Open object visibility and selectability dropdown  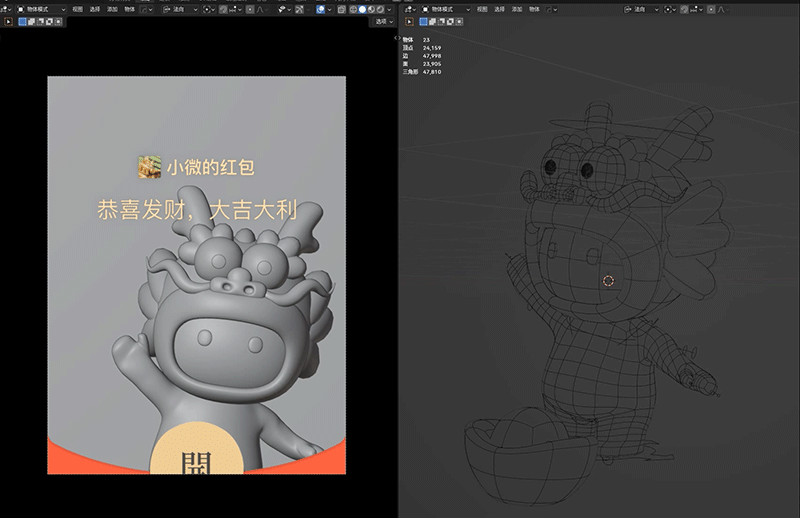point(285,9)
